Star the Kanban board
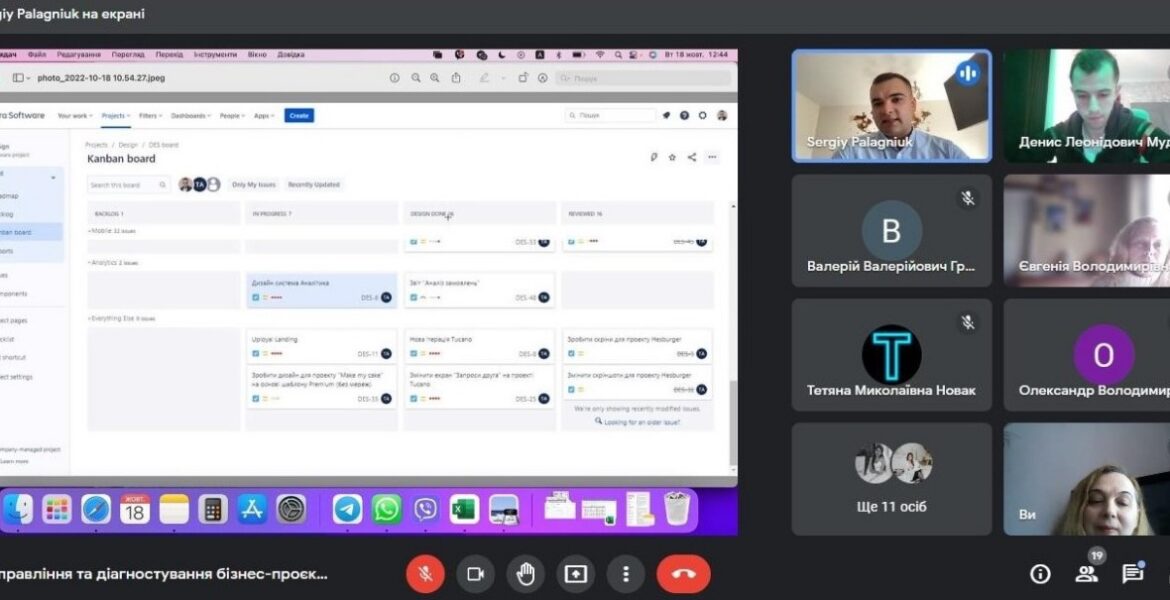The height and width of the screenshot is (600, 1170). (672, 157)
